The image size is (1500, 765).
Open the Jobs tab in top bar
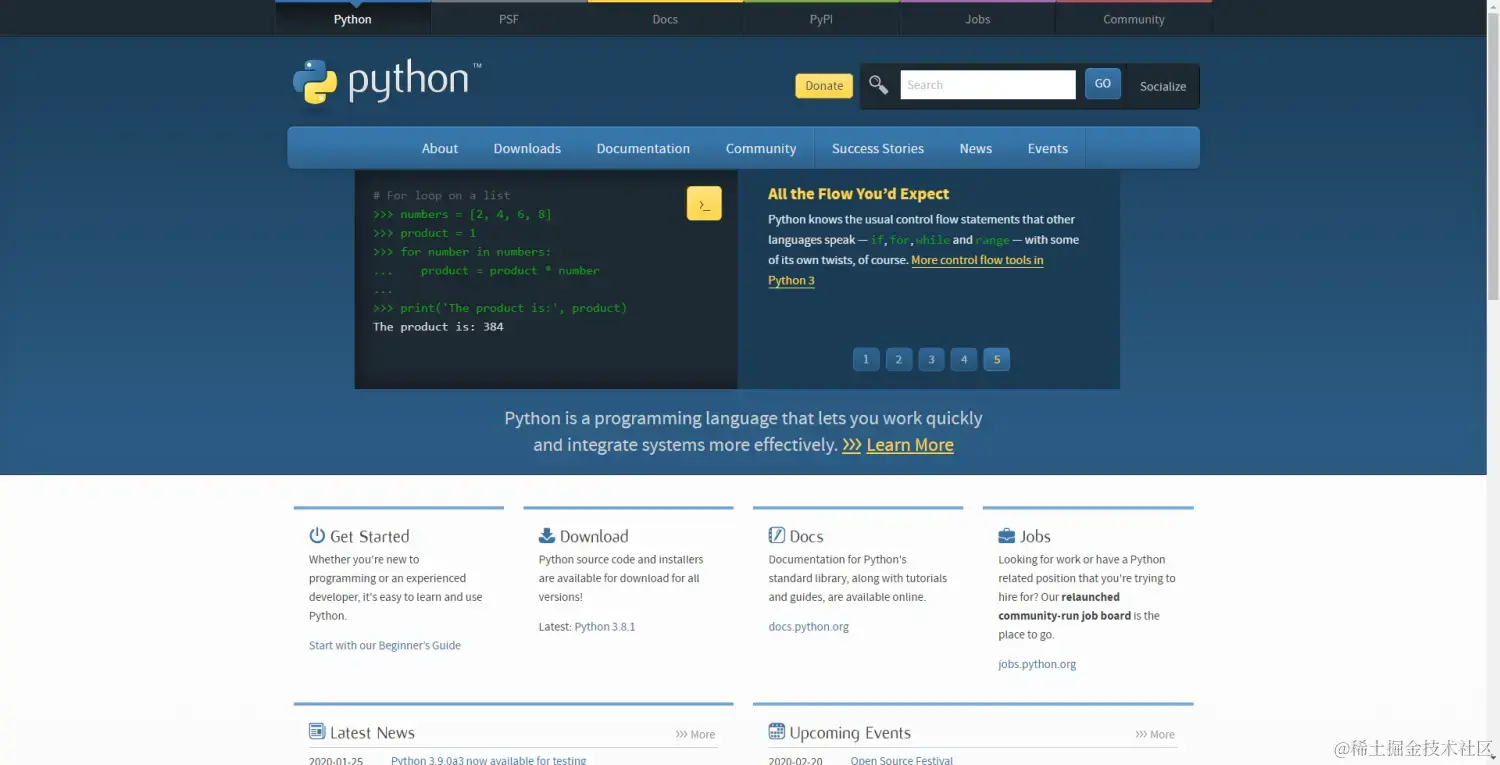[978, 19]
